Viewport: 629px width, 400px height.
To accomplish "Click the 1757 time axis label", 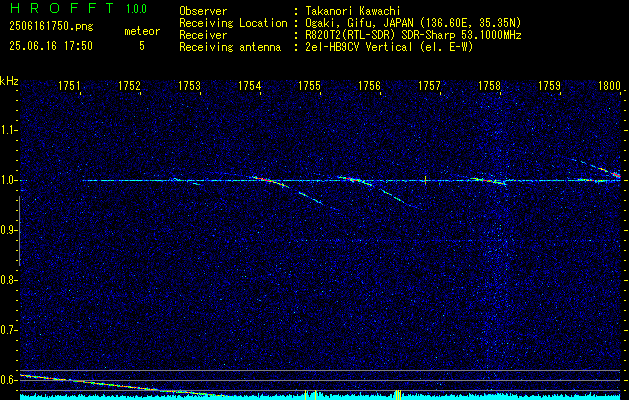I will [430, 85].
